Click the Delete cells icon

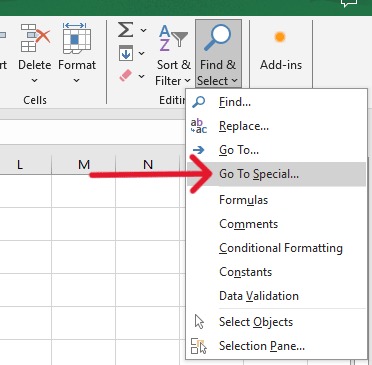coord(35,38)
